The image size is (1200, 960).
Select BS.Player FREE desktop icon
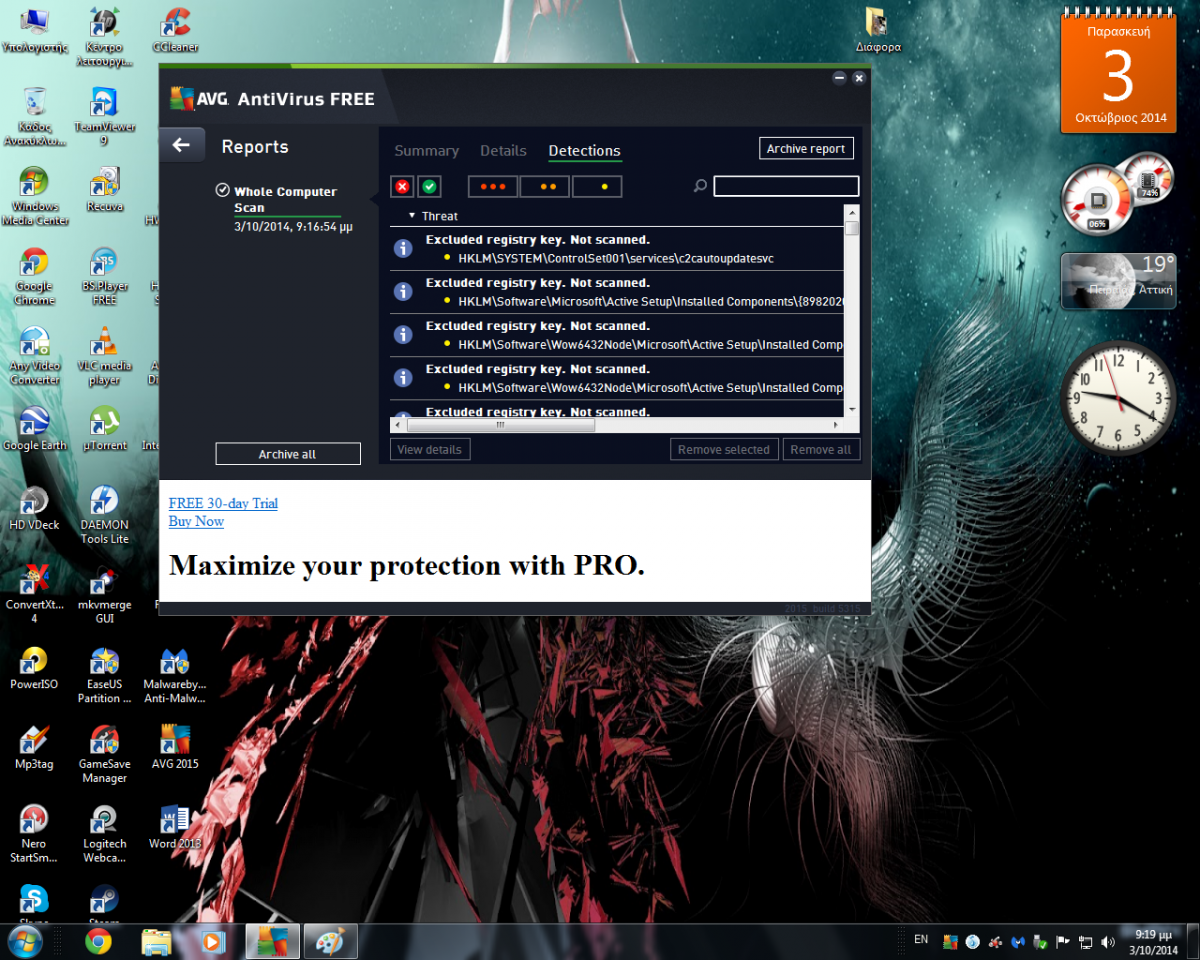click(x=104, y=276)
